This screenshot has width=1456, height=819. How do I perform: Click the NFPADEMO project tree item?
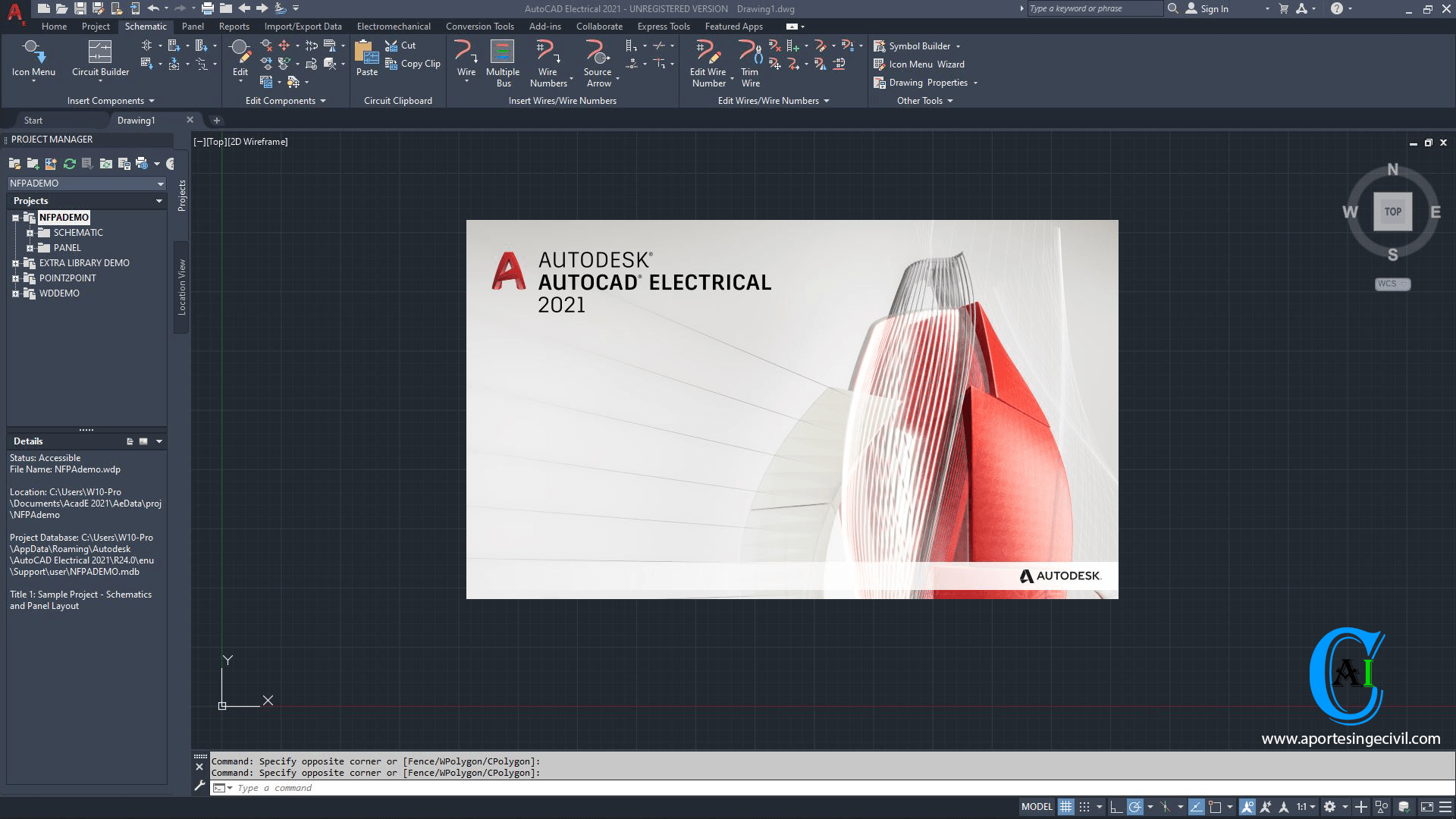click(63, 217)
